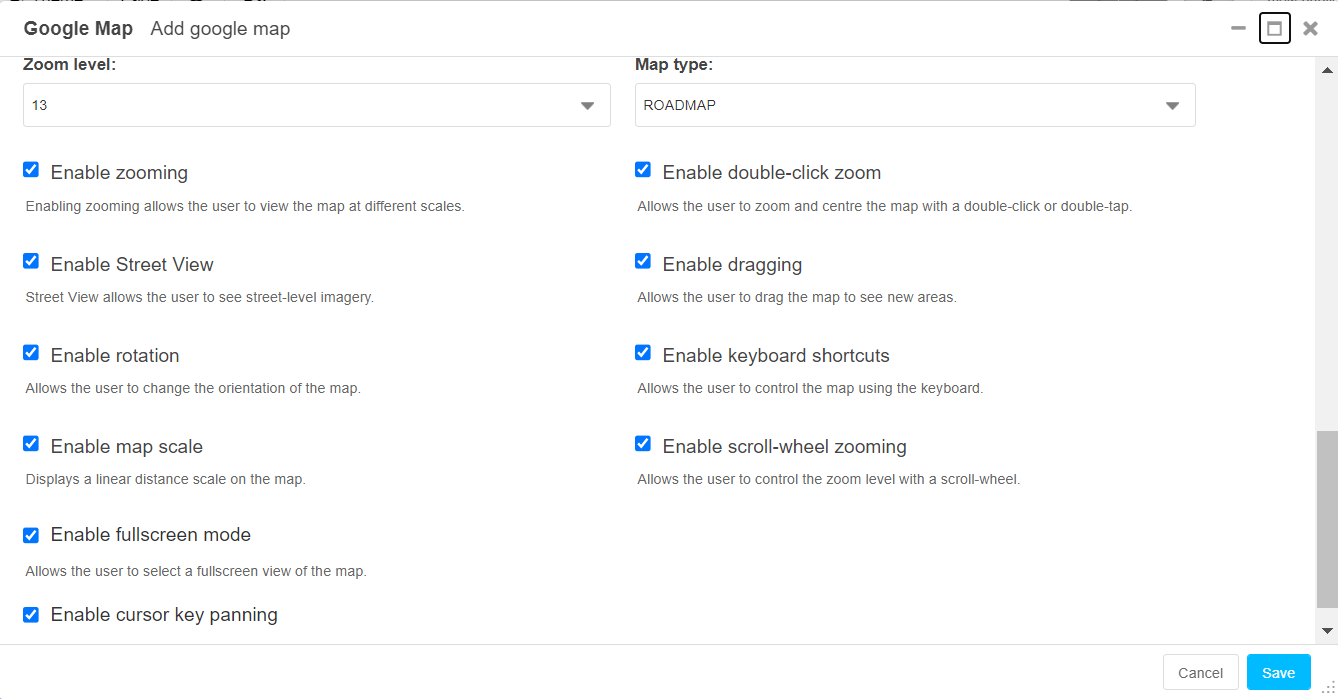Uncheck Enable fullscreen mode
1338x699 pixels.
point(31,535)
